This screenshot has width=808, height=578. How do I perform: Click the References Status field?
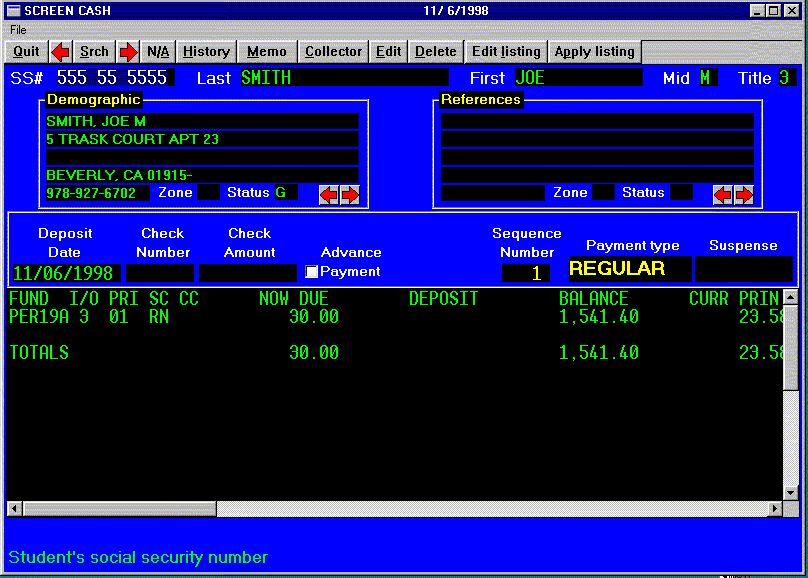[681, 193]
